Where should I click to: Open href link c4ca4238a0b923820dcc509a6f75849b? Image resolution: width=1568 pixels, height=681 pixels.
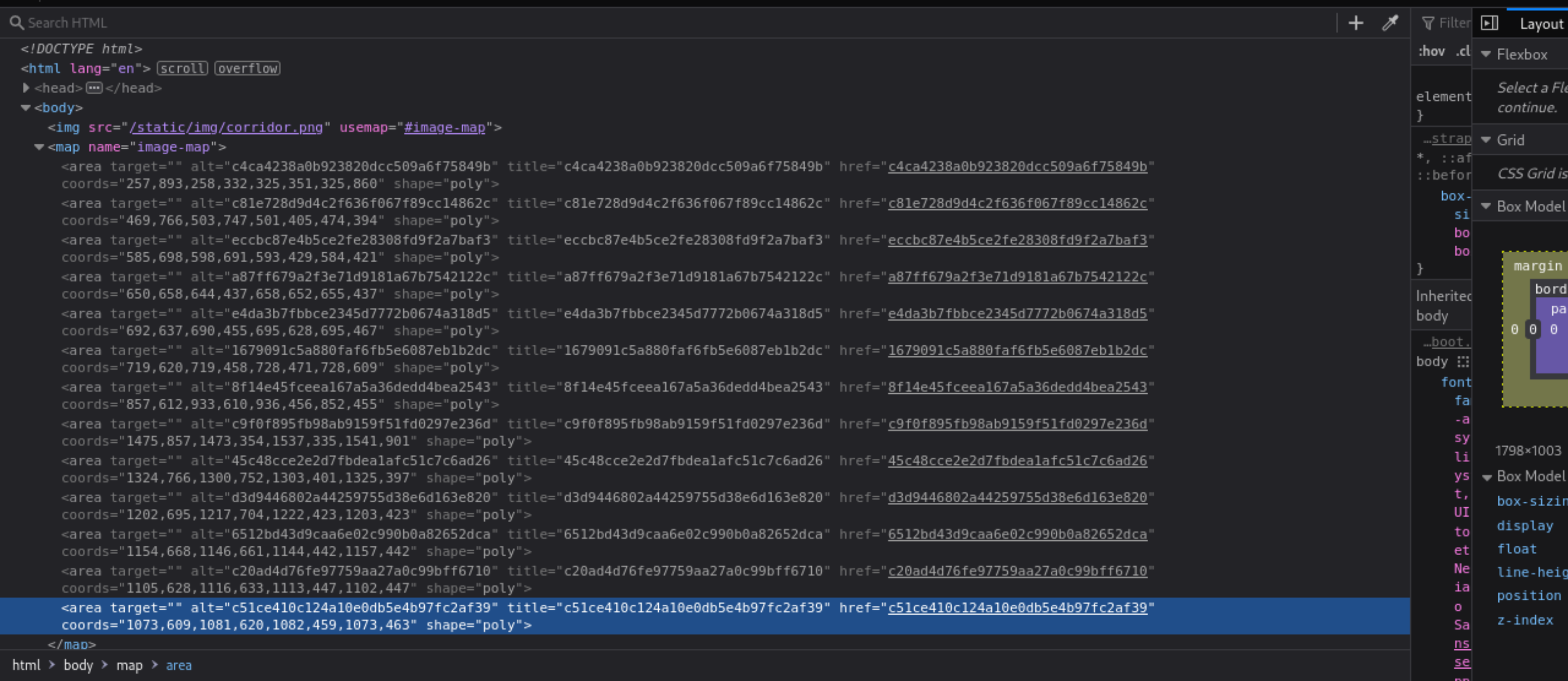(1017, 166)
